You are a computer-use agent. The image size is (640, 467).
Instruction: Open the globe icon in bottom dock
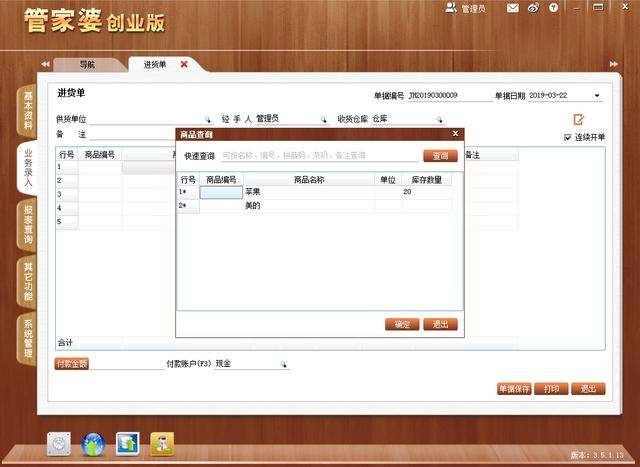pyautogui.click(x=93, y=444)
